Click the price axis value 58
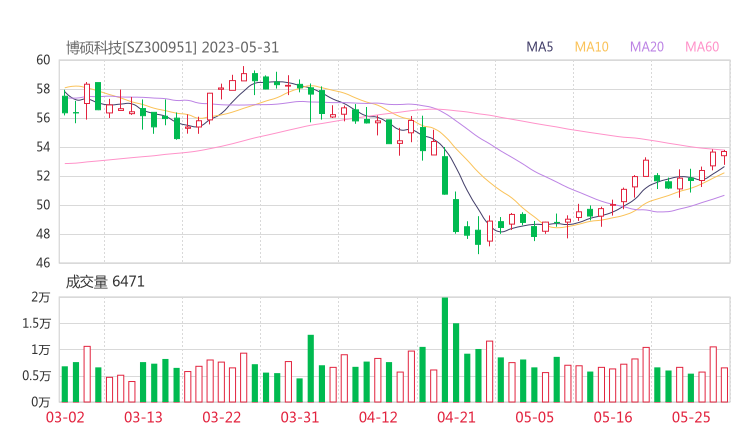740x440 pixels. pyautogui.click(x=43, y=89)
